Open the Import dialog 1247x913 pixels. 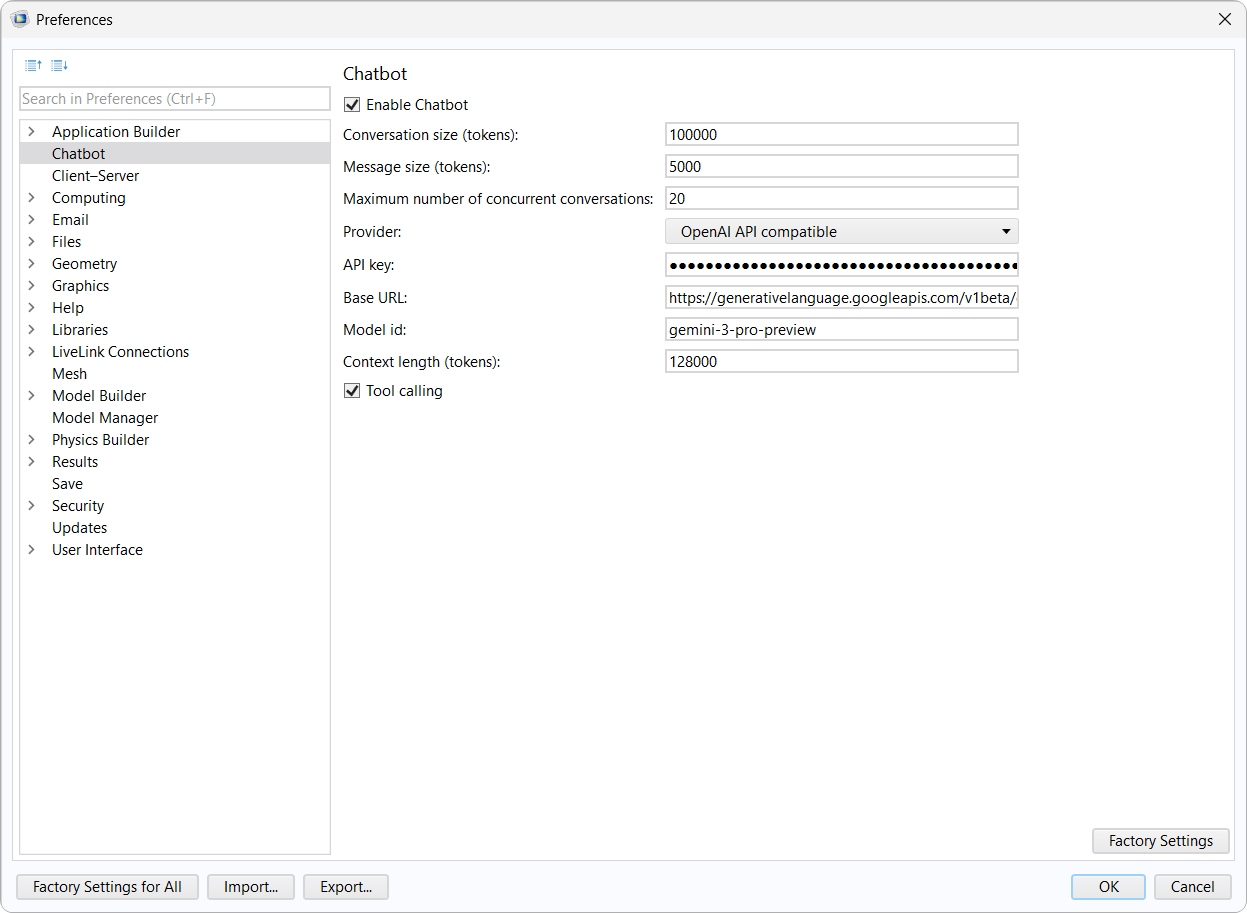(250, 887)
